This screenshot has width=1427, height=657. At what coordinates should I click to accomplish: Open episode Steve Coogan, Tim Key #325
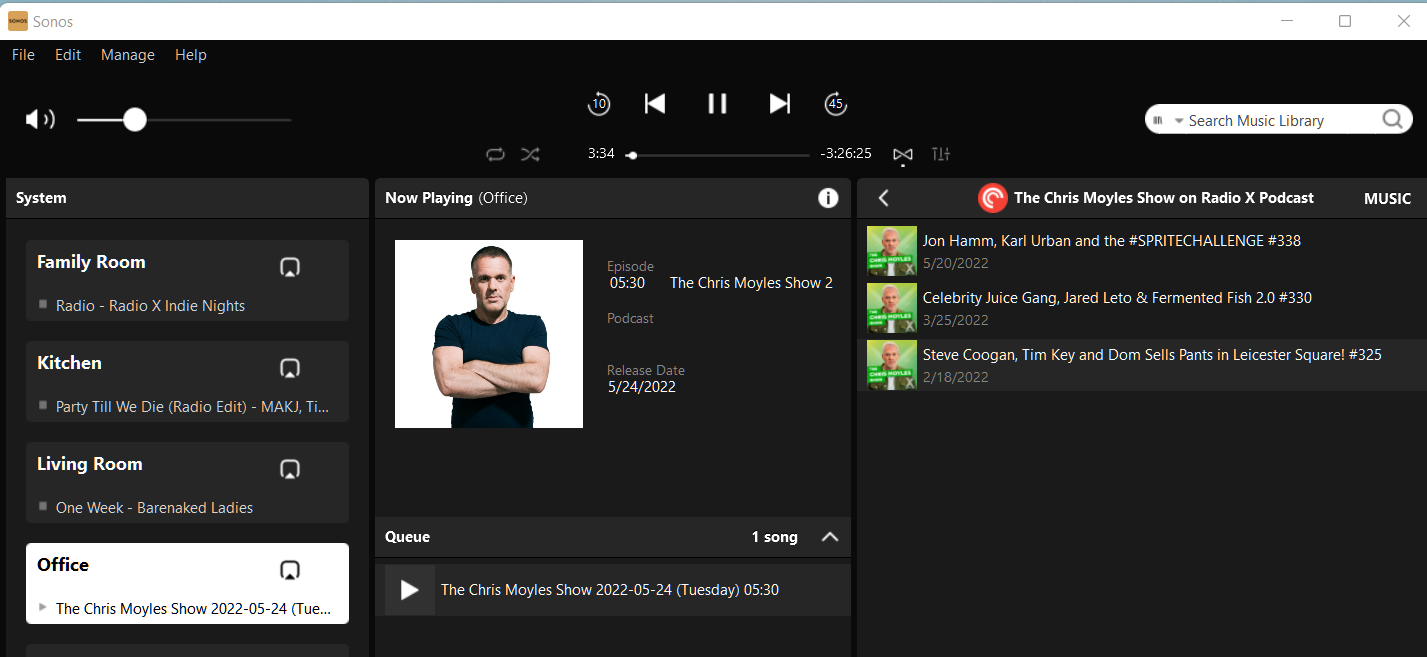point(1142,365)
